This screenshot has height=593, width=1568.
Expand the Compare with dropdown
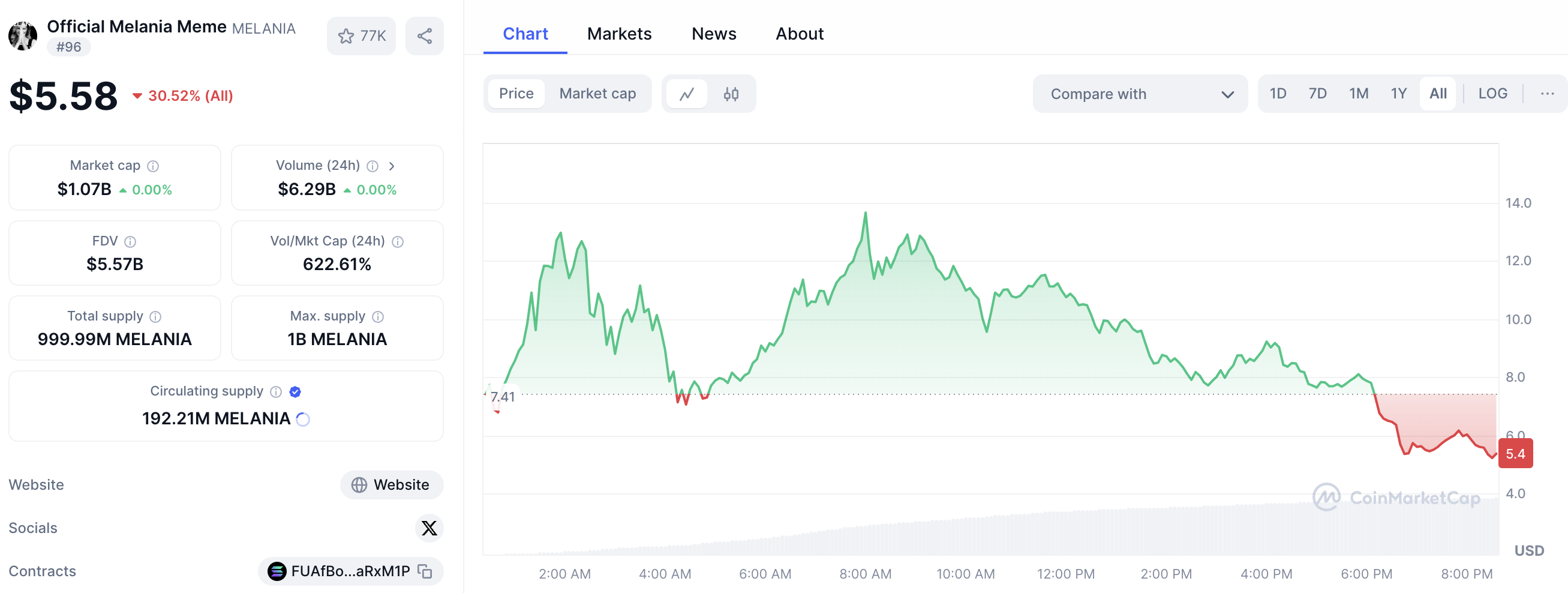coord(1140,94)
